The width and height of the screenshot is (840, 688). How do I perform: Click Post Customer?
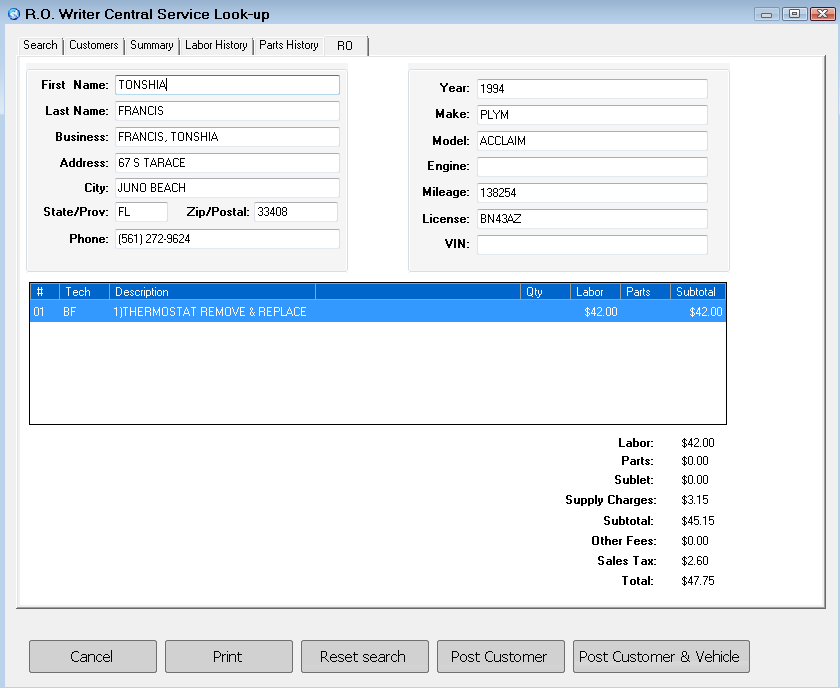point(500,656)
